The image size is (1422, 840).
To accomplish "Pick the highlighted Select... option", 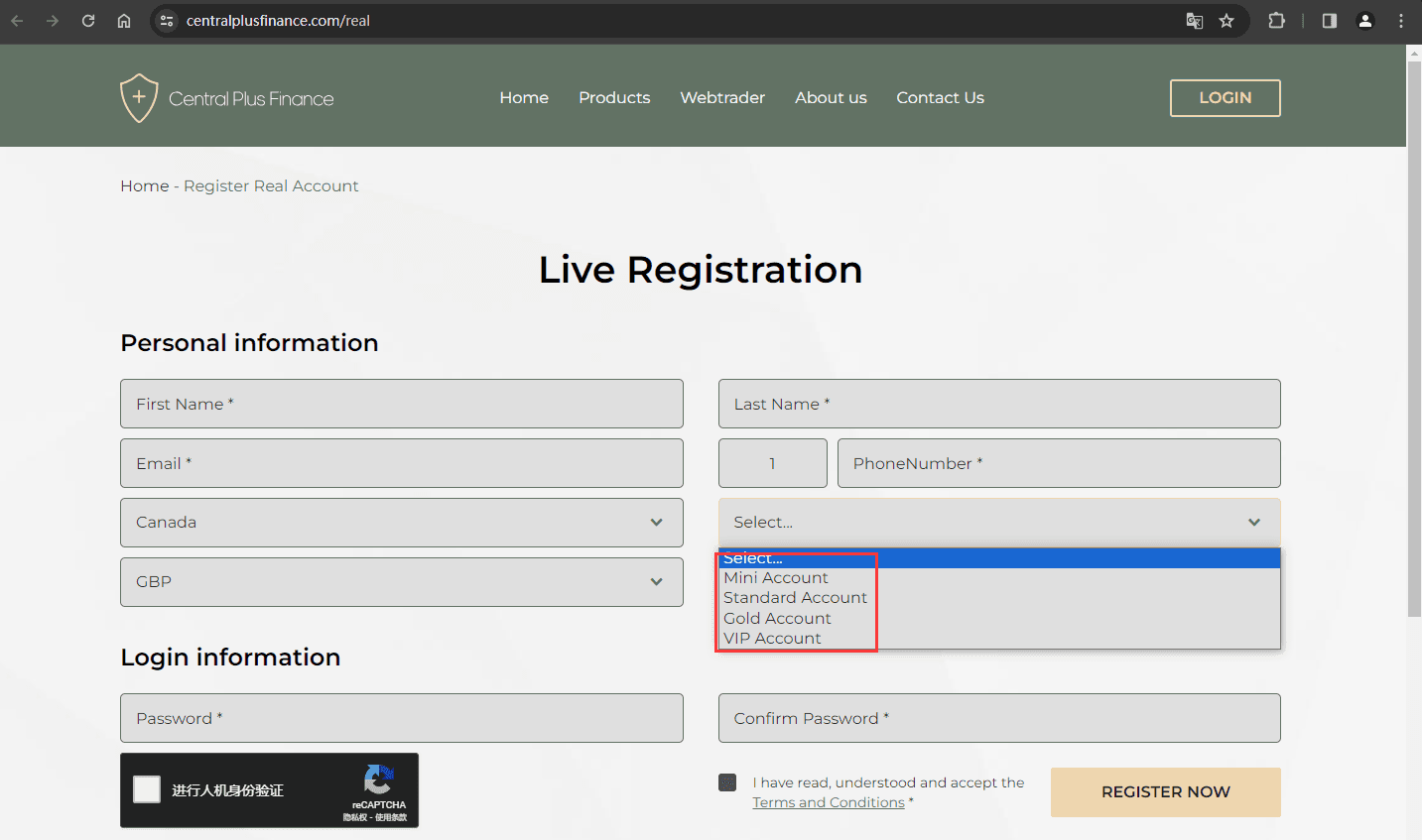I will click(999, 558).
